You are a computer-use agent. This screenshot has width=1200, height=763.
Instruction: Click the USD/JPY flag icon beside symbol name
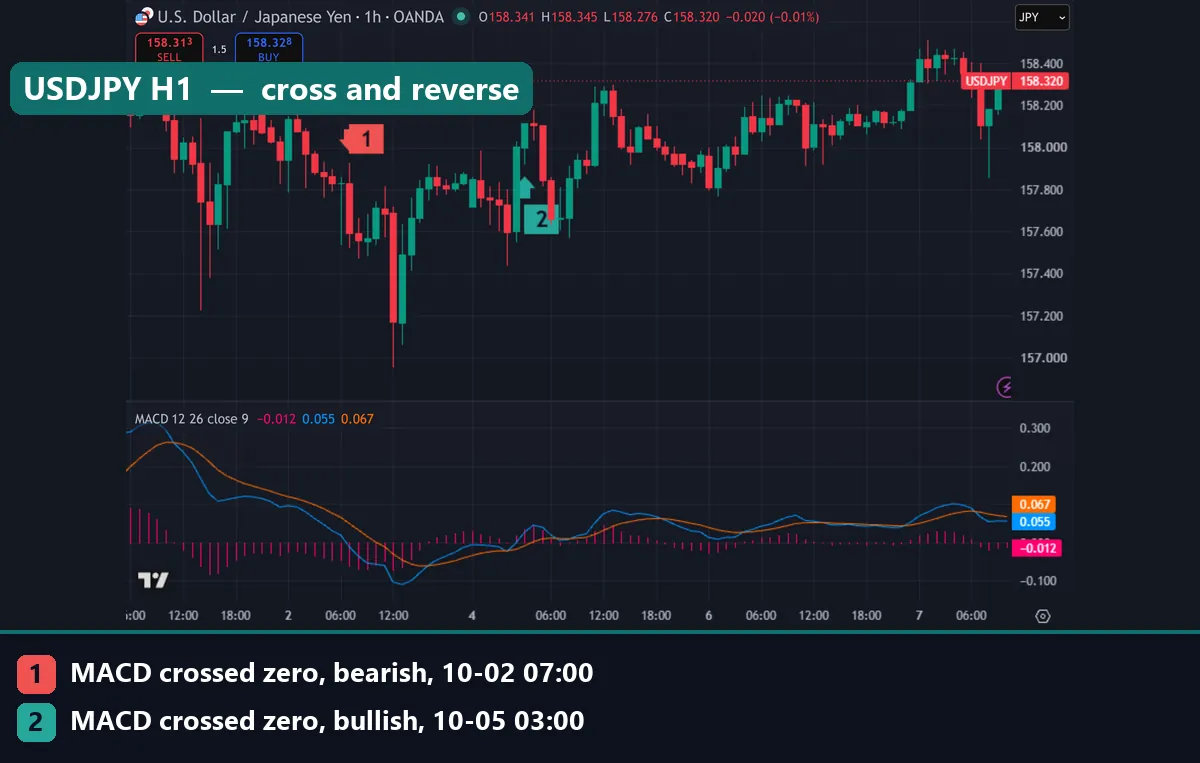144,17
